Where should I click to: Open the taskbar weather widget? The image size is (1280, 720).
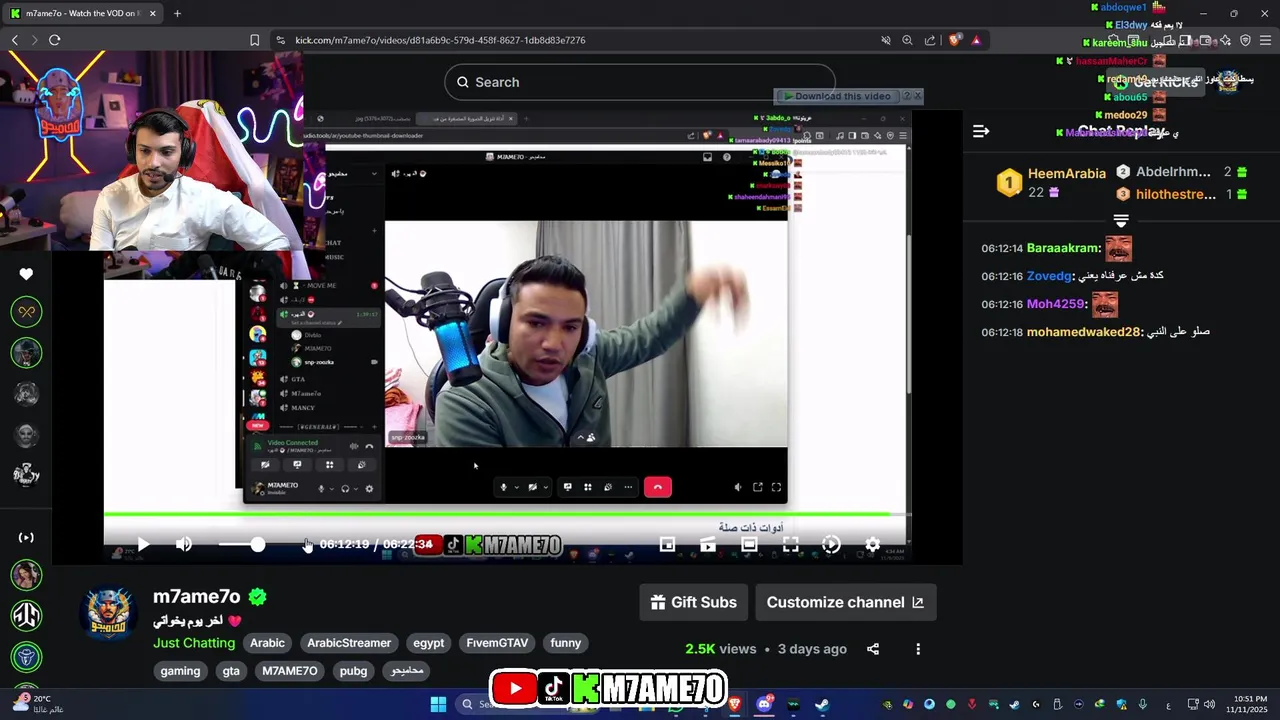36,704
